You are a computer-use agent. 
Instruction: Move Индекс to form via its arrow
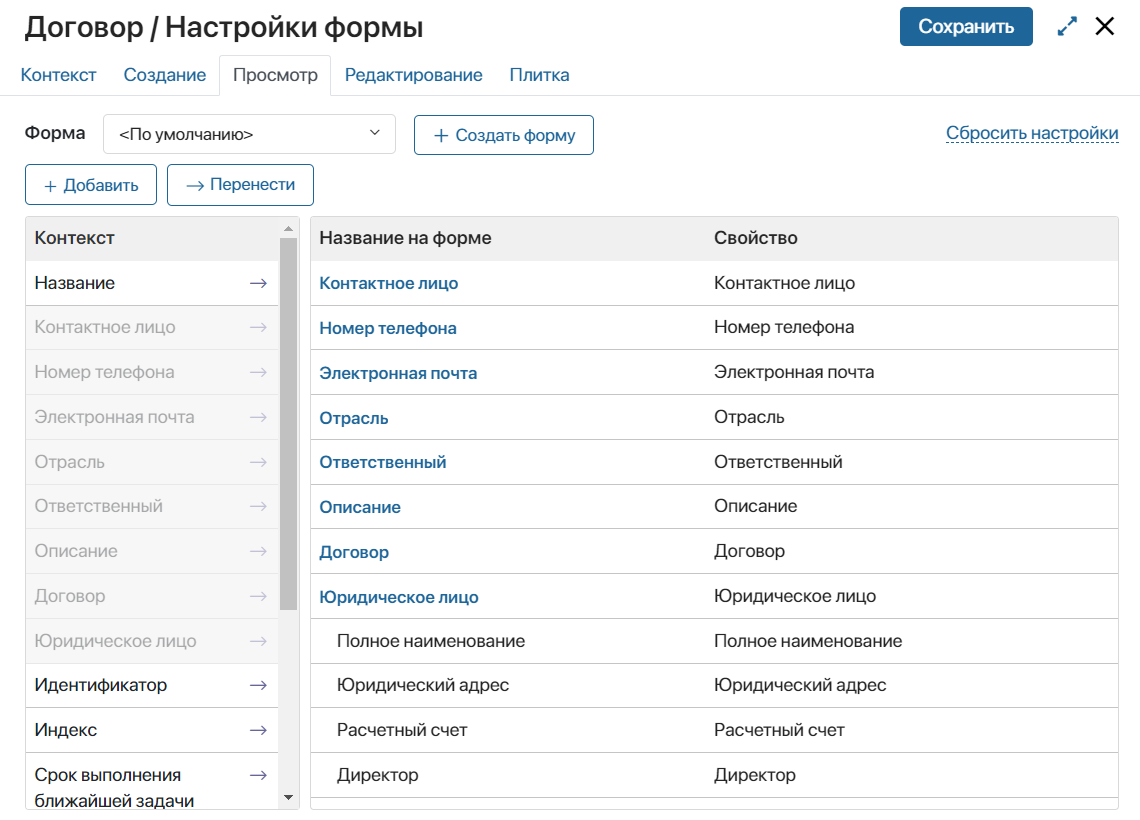click(x=258, y=730)
